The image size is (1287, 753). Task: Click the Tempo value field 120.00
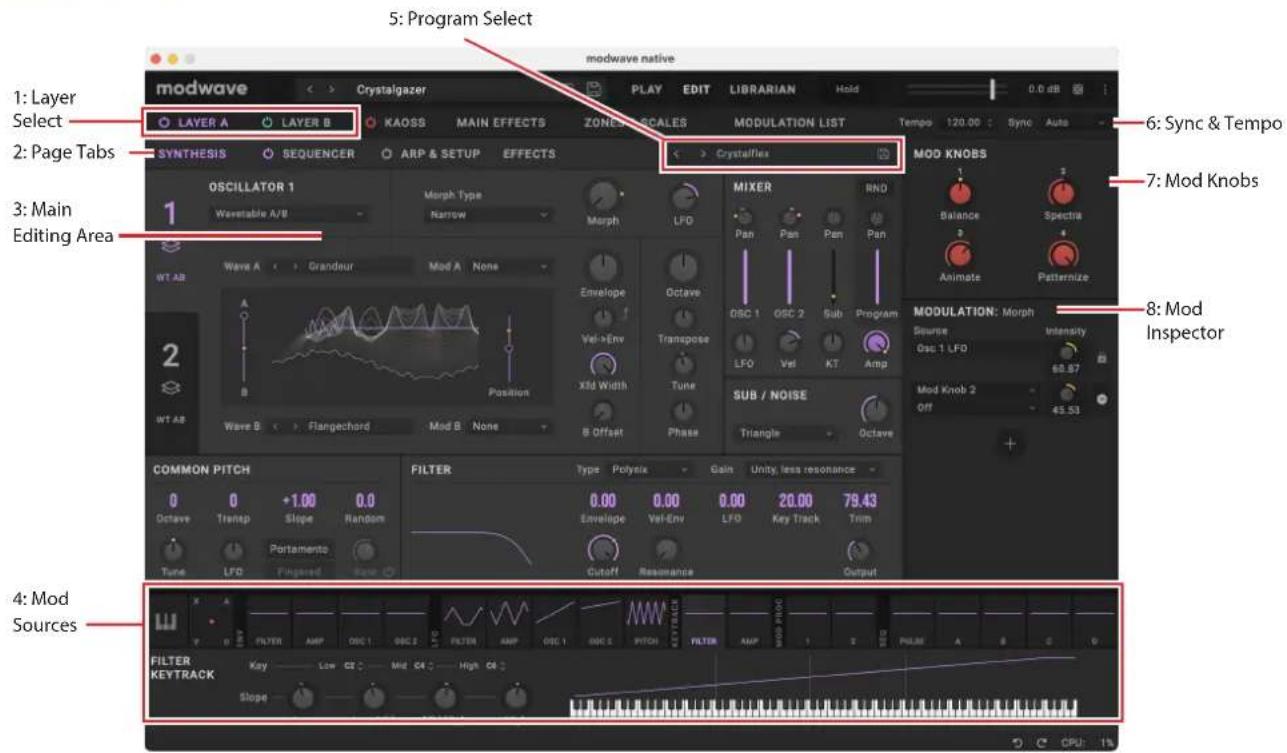(965, 123)
